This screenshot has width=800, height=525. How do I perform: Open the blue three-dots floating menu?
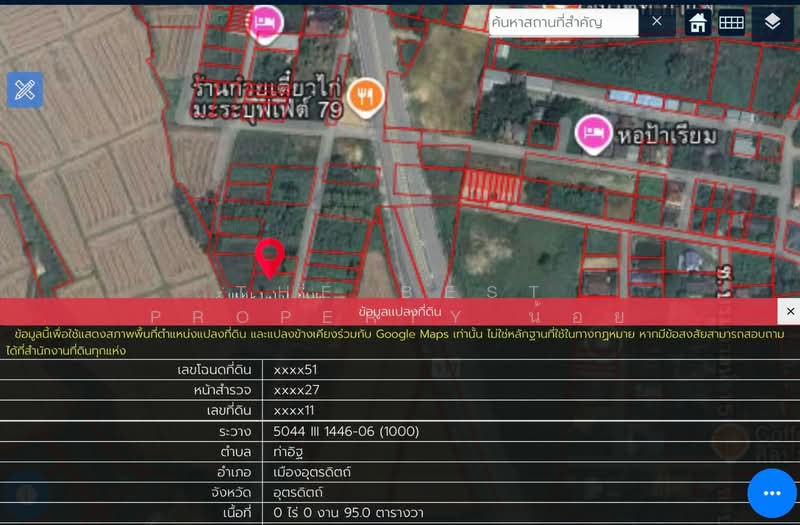coord(771,493)
